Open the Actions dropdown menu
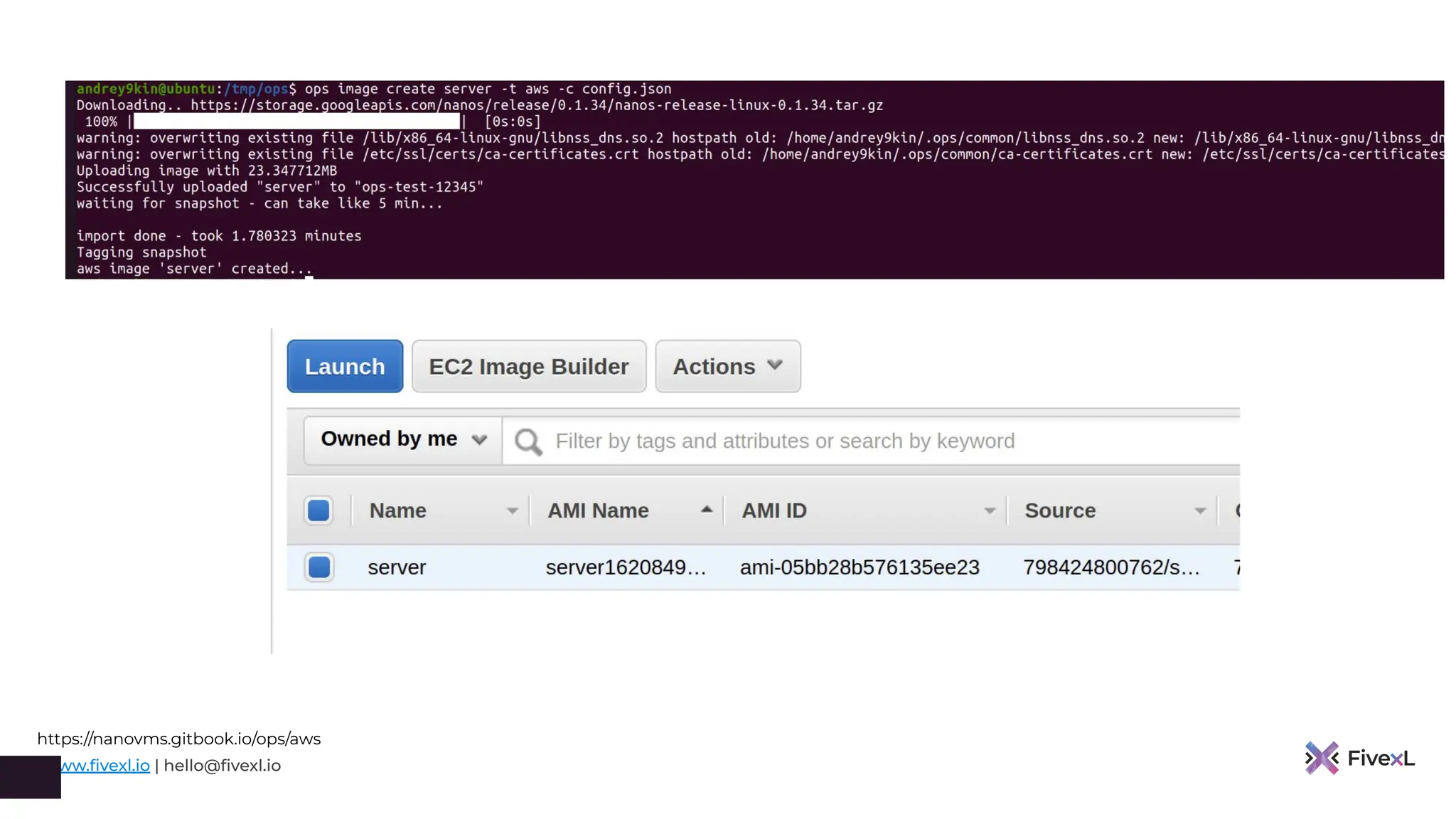 pos(727,366)
